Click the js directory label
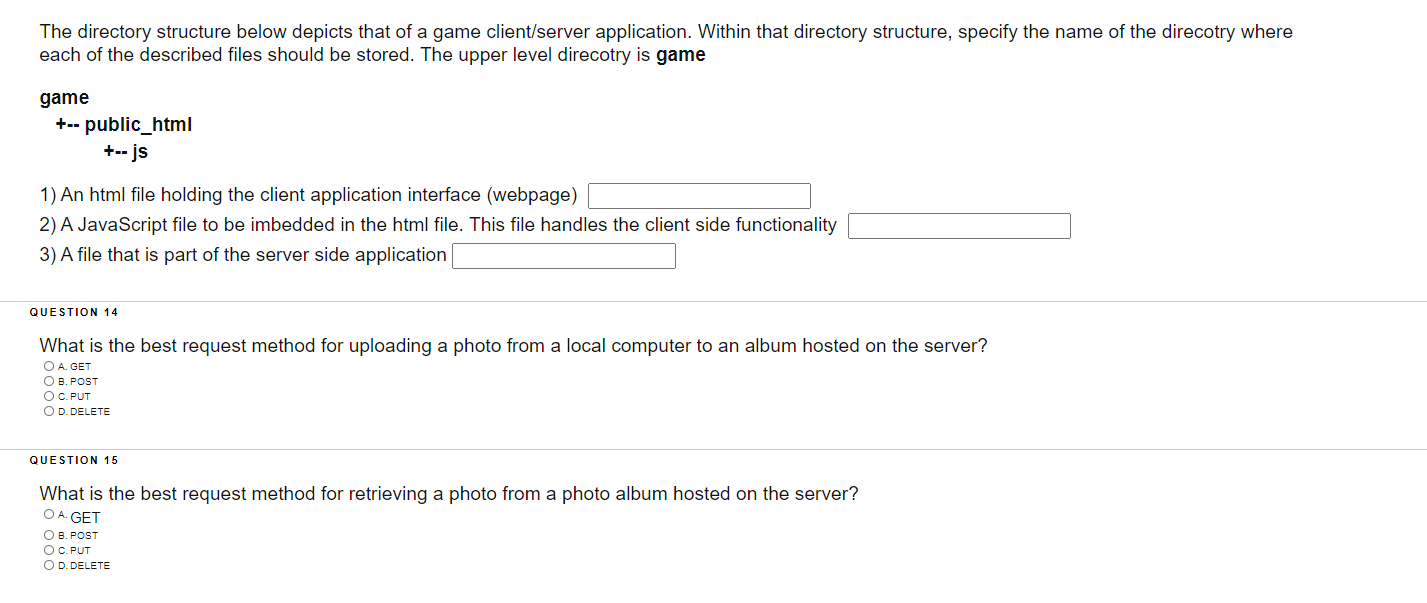The height and width of the screenshot is (603, 1427). click(139, 151)
